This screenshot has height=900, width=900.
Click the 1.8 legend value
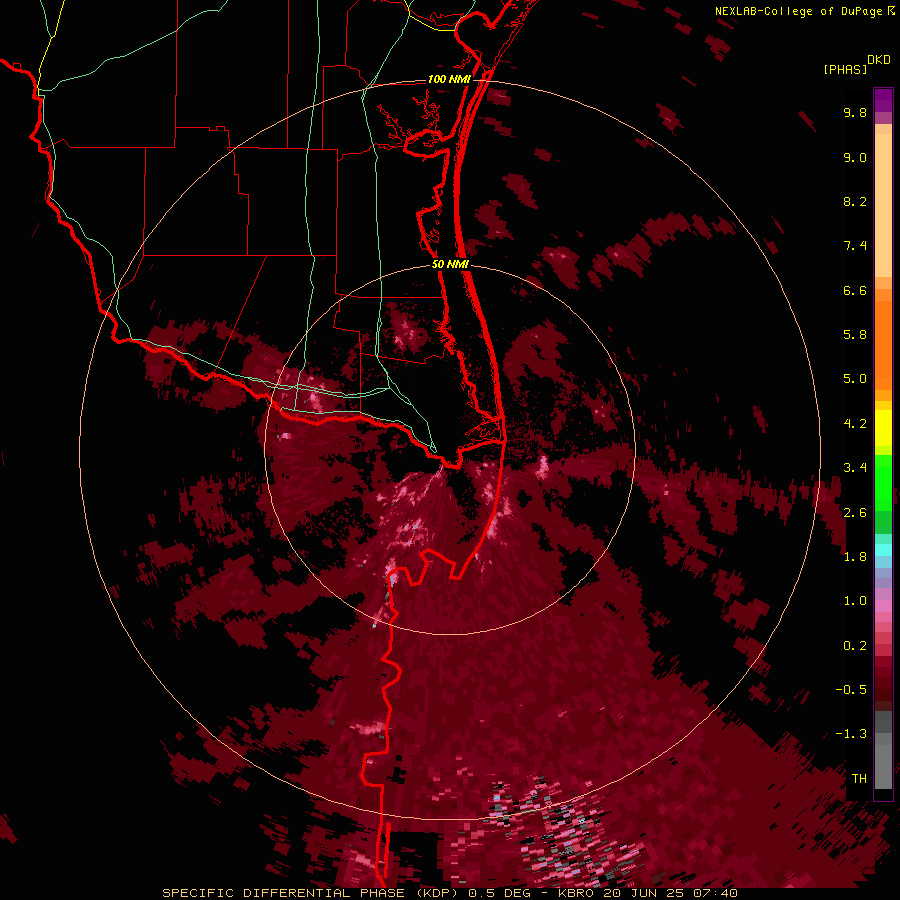tap(855, 557)
